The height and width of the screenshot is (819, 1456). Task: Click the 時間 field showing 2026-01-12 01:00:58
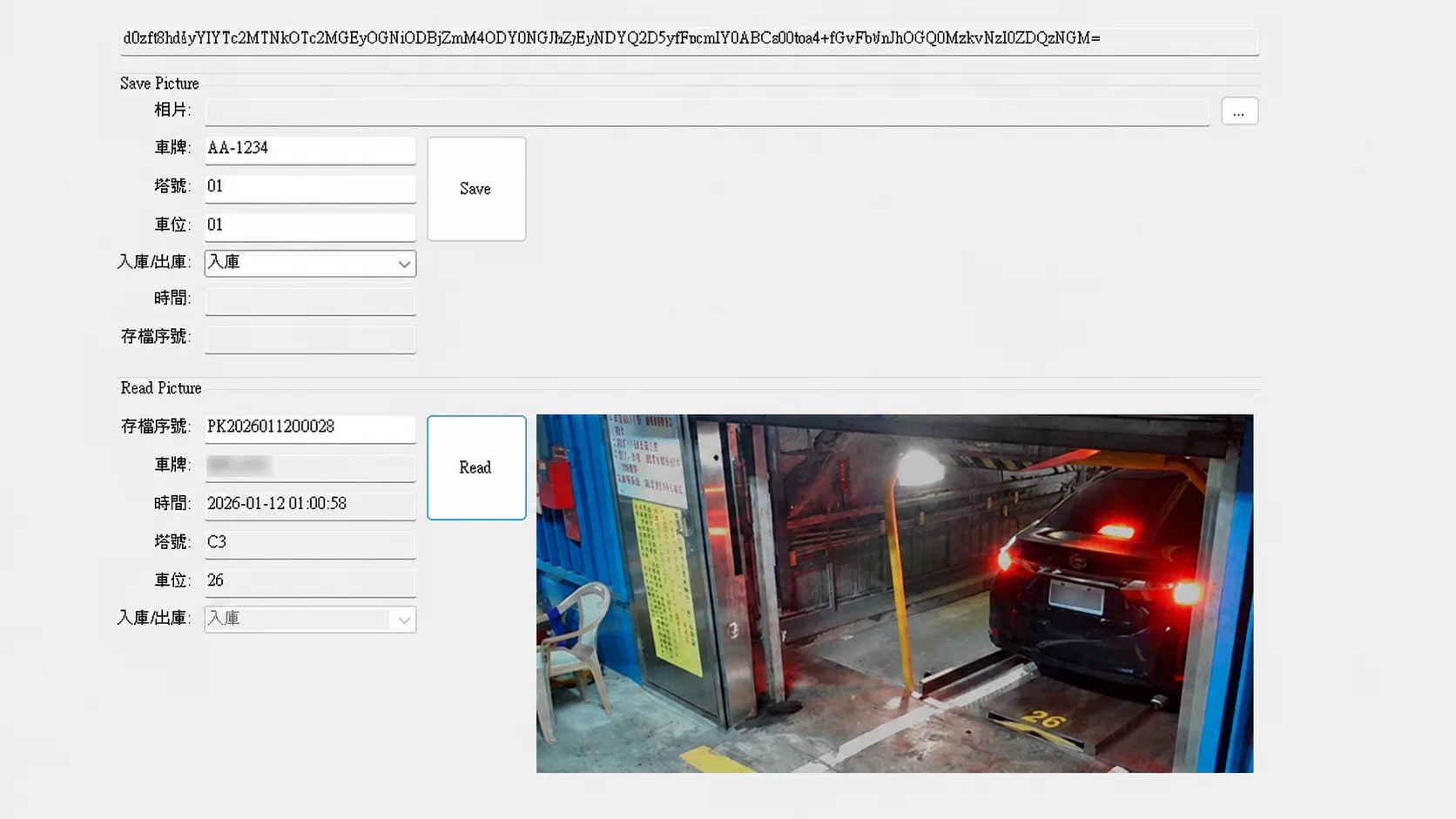pyautogui.click(x=310, y=506)
